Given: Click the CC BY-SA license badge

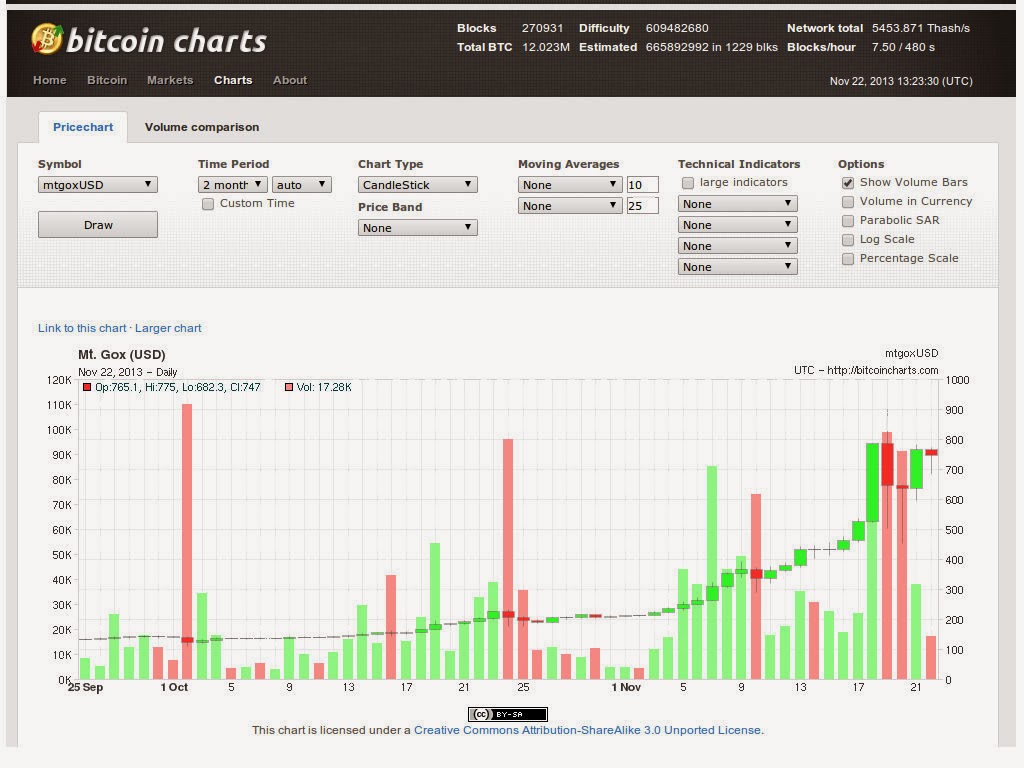Looking at the screenshot, I should [x=507, y=714].
